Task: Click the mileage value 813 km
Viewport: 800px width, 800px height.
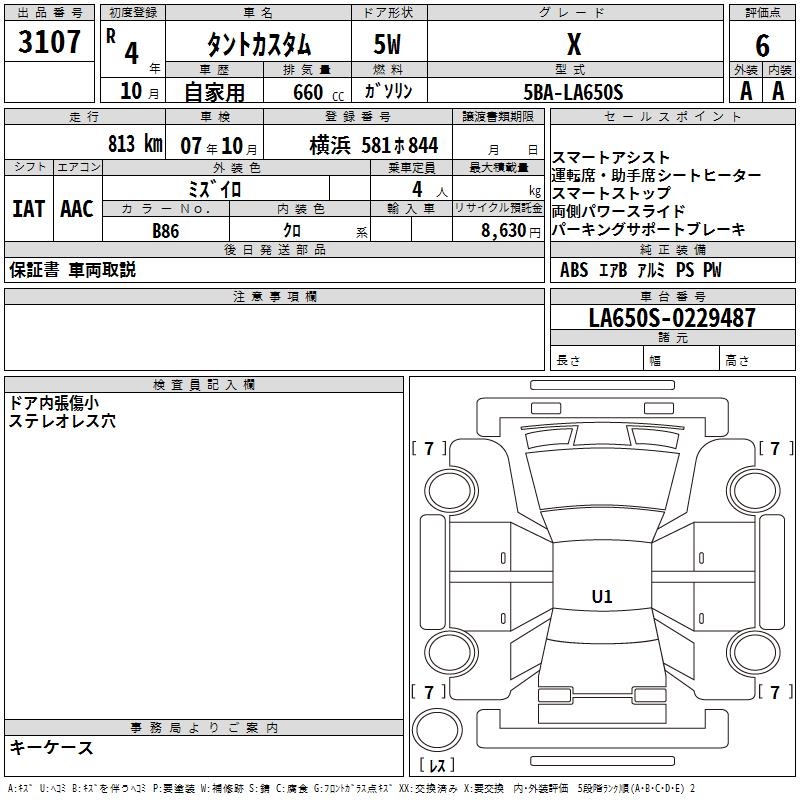Action: [134, 144]
